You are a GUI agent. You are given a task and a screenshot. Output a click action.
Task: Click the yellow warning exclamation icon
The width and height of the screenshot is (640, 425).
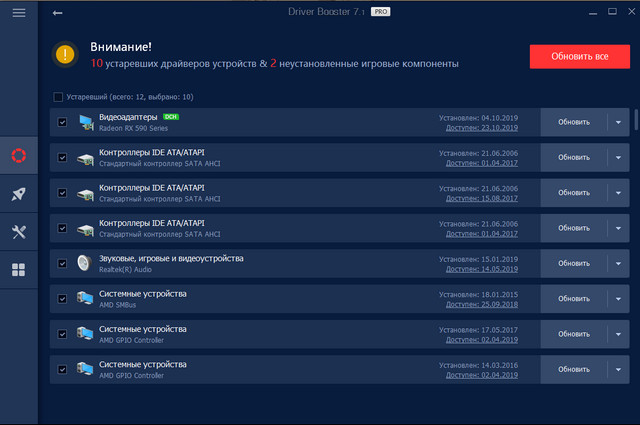click(65, 55)
